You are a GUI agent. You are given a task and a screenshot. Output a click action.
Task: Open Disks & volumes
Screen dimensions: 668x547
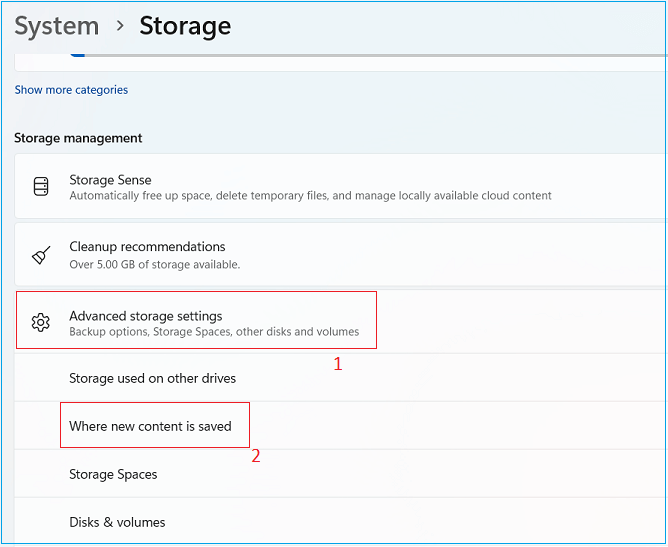coord(117,522)
